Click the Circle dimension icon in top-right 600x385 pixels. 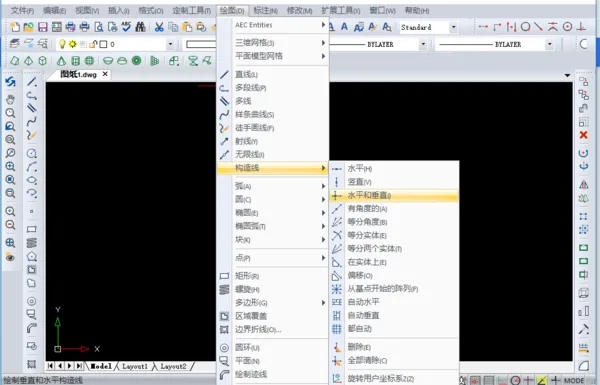(526, 27)
